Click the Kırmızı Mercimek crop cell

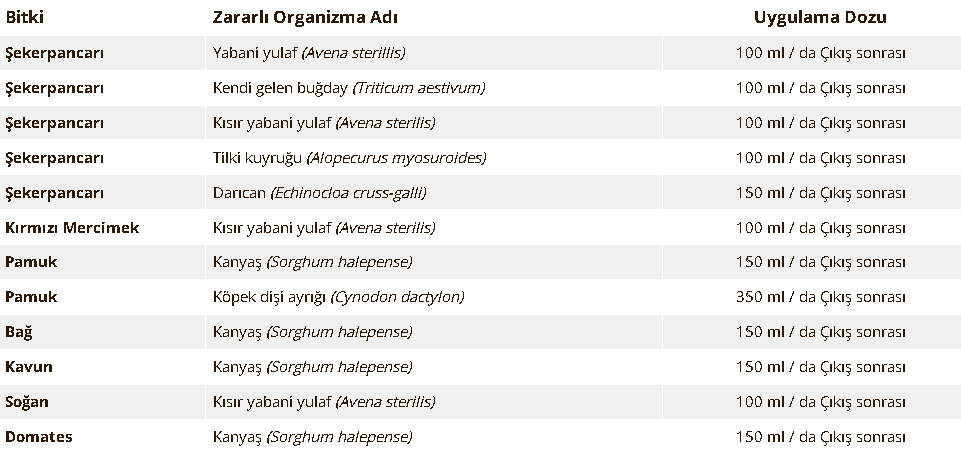[x=72, y=228]
